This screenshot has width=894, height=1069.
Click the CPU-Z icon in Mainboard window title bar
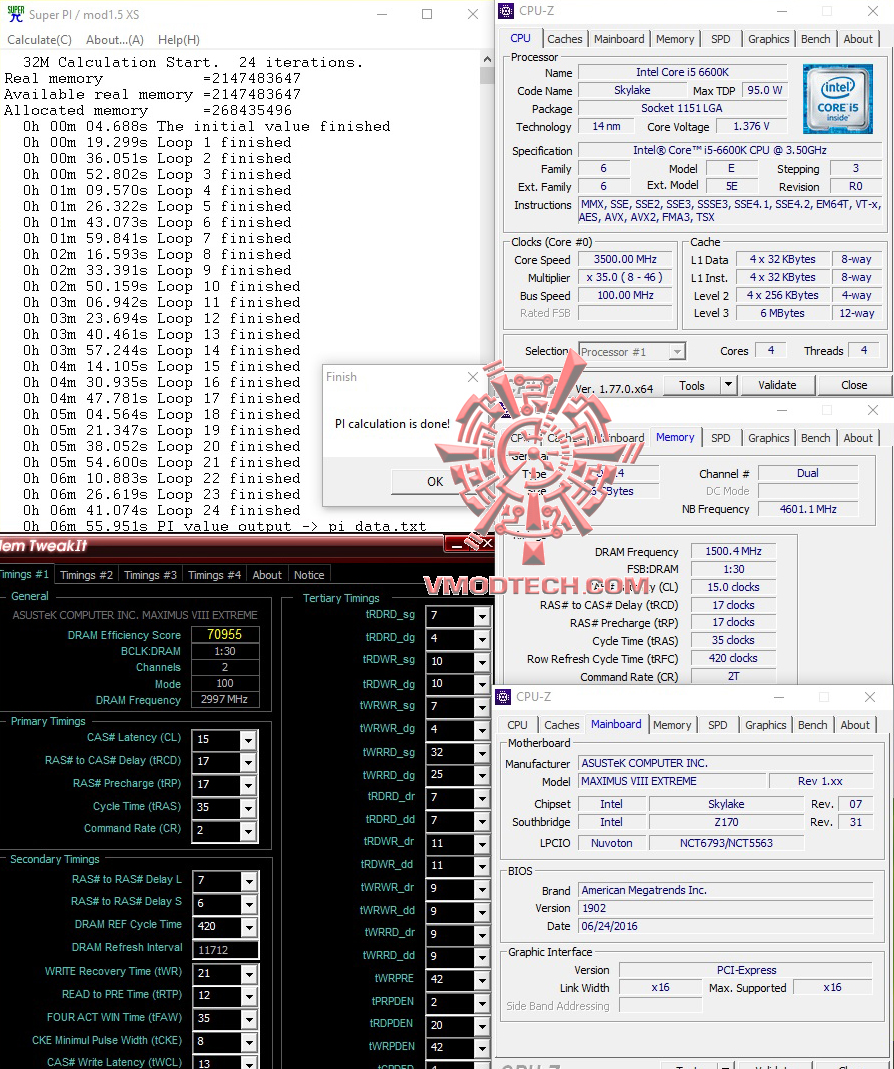tap(503, 696)
